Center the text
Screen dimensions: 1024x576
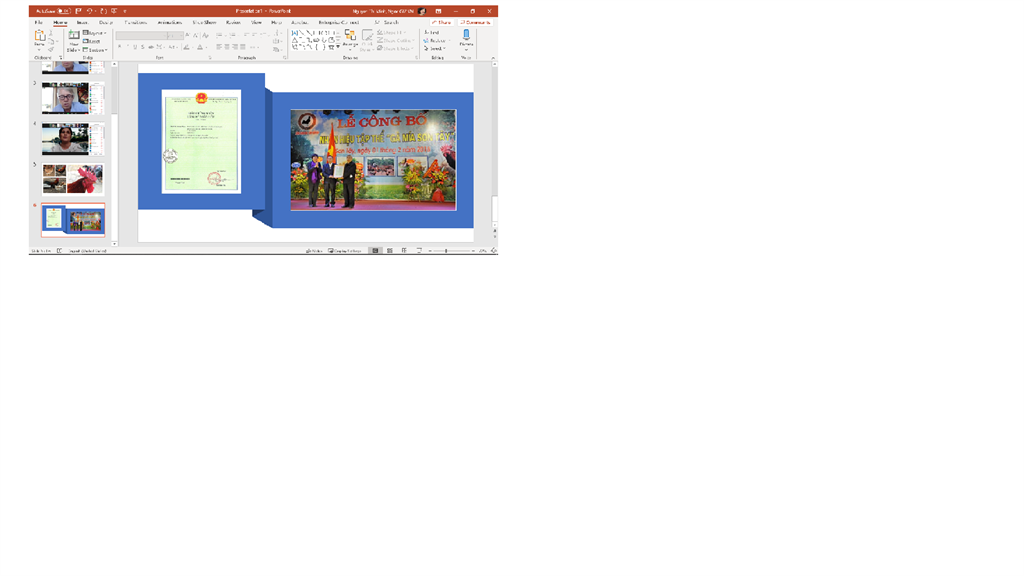coord(227,47)
